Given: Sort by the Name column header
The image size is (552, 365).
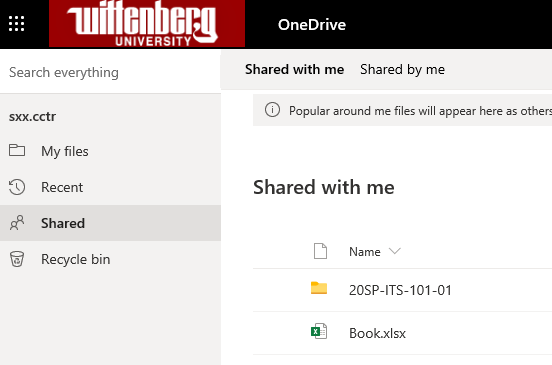Looking at the screenshot, I should click(x=365, y=252).
